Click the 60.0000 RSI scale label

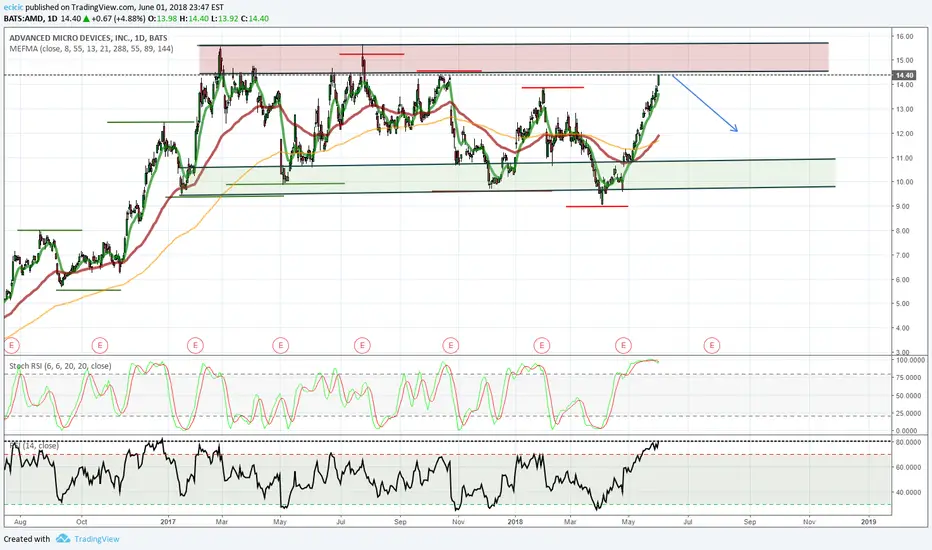coord(909,468)
